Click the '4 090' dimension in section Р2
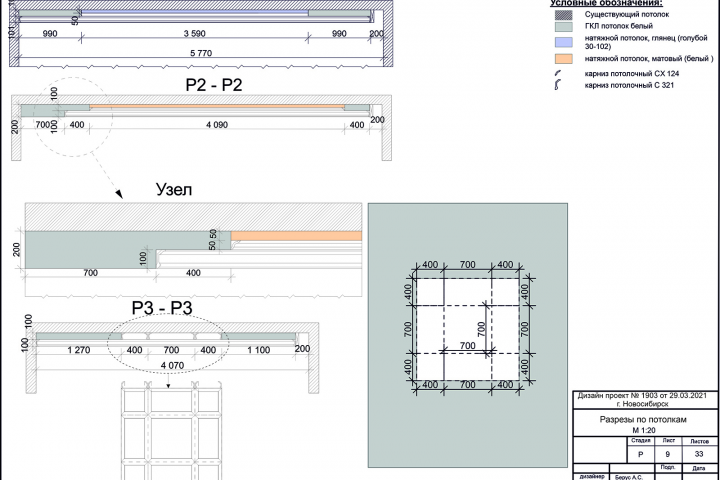The width and height of the screenshot is (720, 480). pyautogui.click(x=217, y=125)
